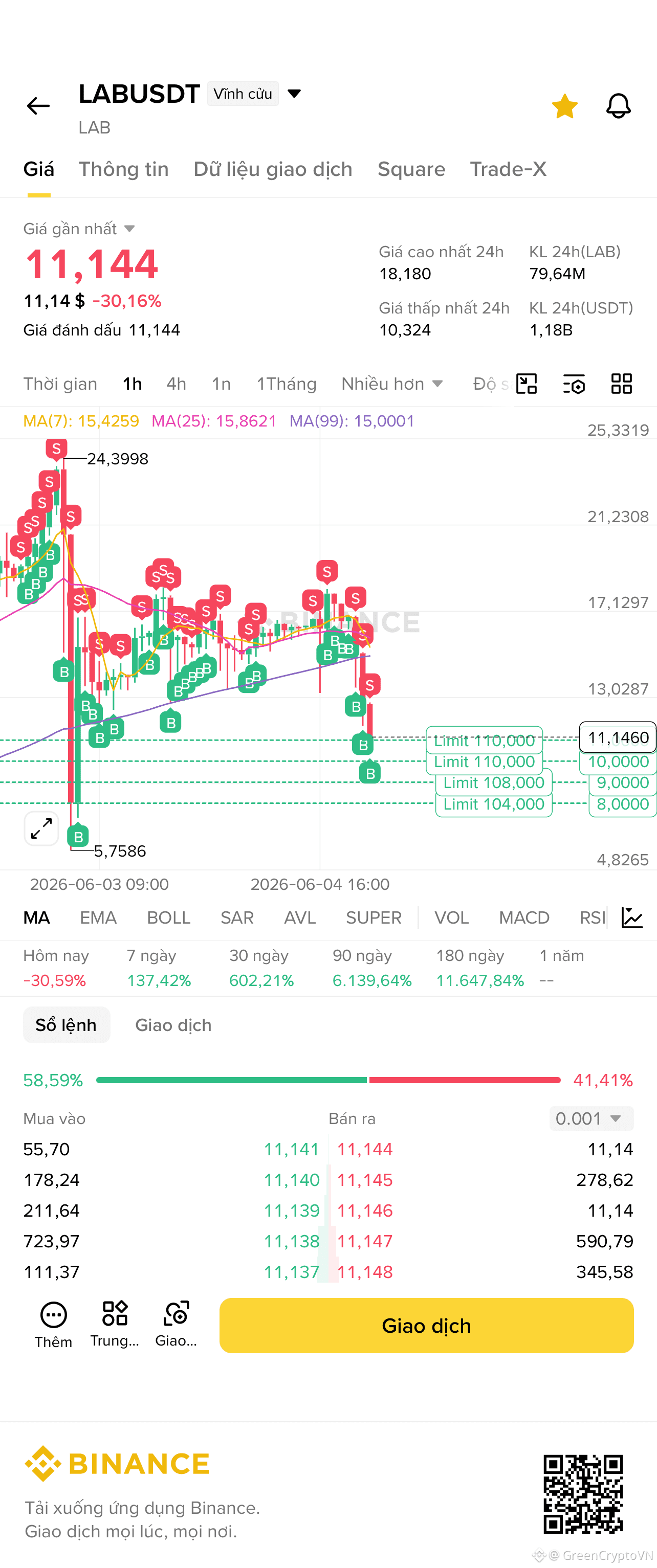Expand the LABUSDT contract type dropdown
657x1568 pixels.
coord(295,94)
